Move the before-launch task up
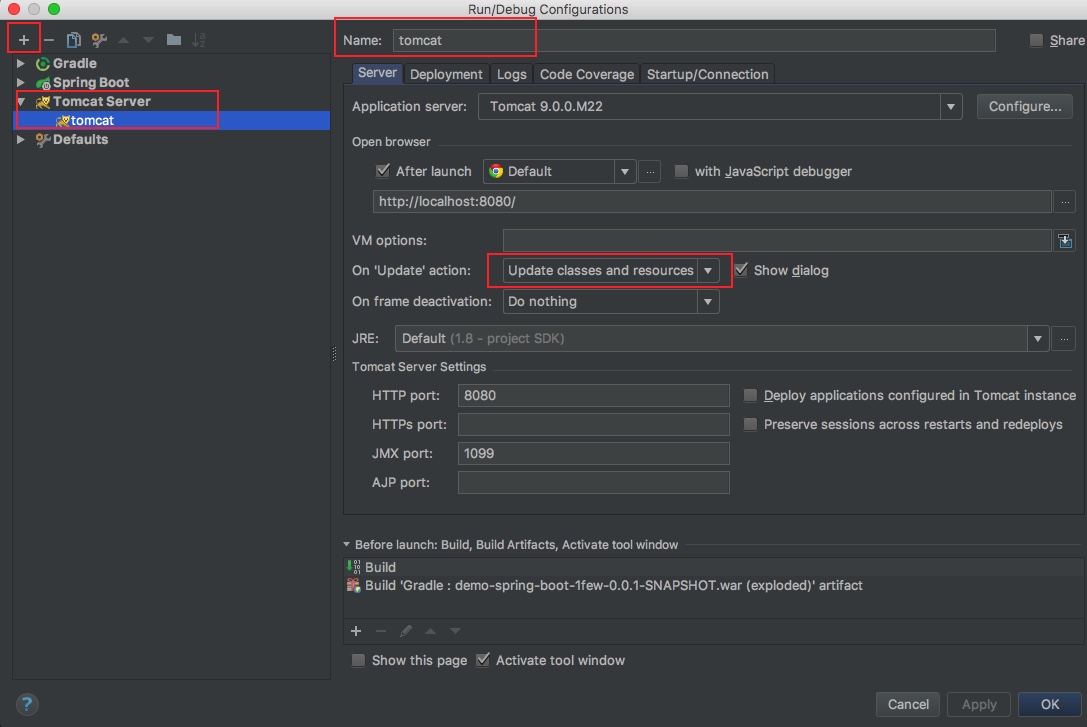Screen dimensions: 1087x727 (x=431, y=631)
